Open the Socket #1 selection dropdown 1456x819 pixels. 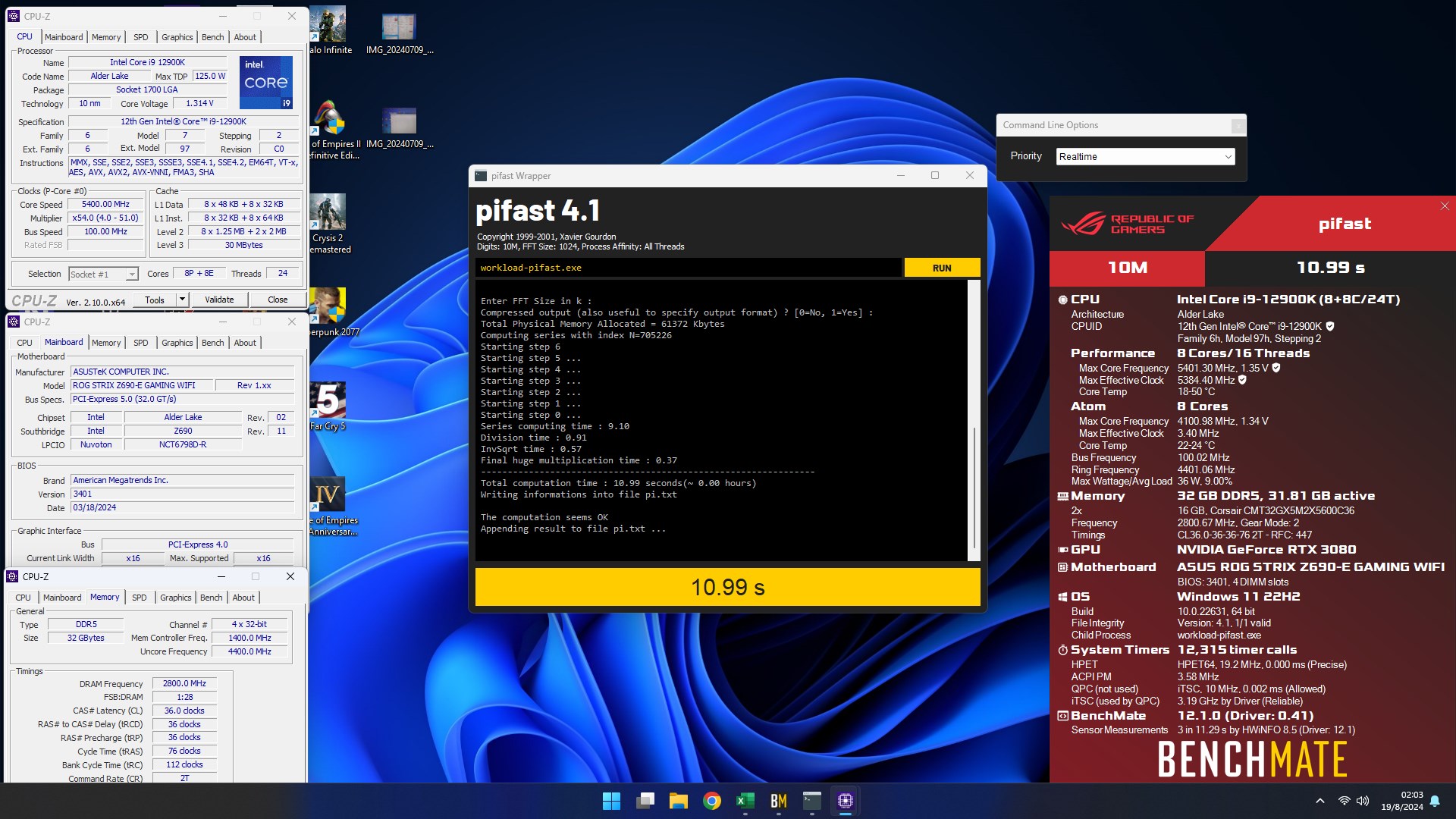tap(103, 275)
